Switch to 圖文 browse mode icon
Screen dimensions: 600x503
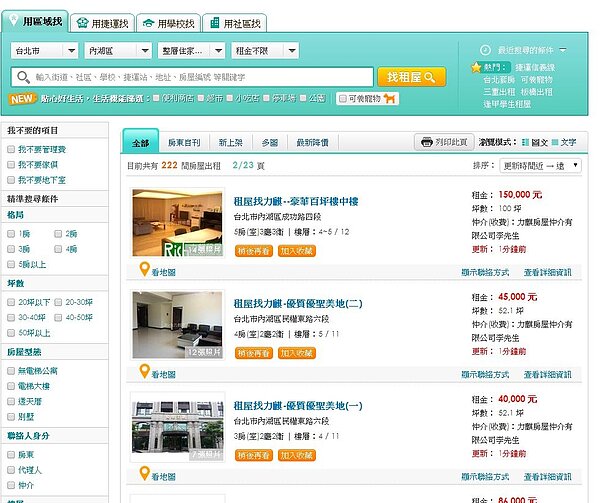(x=525, y=142)
